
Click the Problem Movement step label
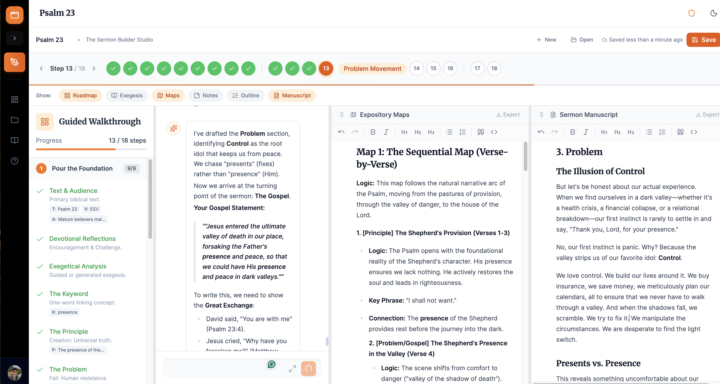tap(372, 68)
